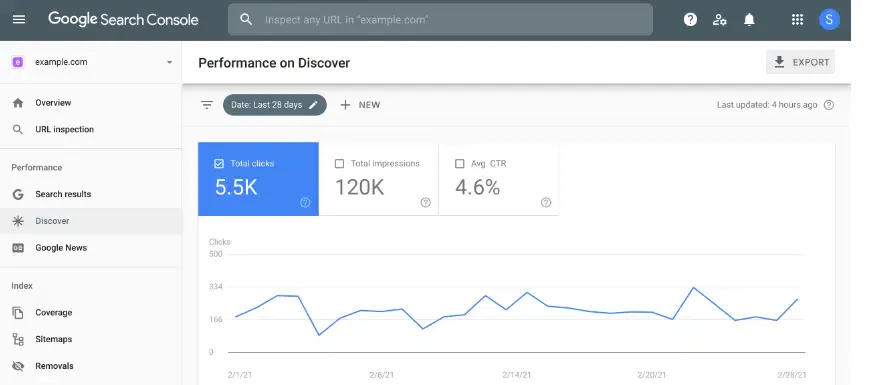This screenshot has width=880, height=385.
Task: Open the Google apps grid
Action: (x=797, y=20)
